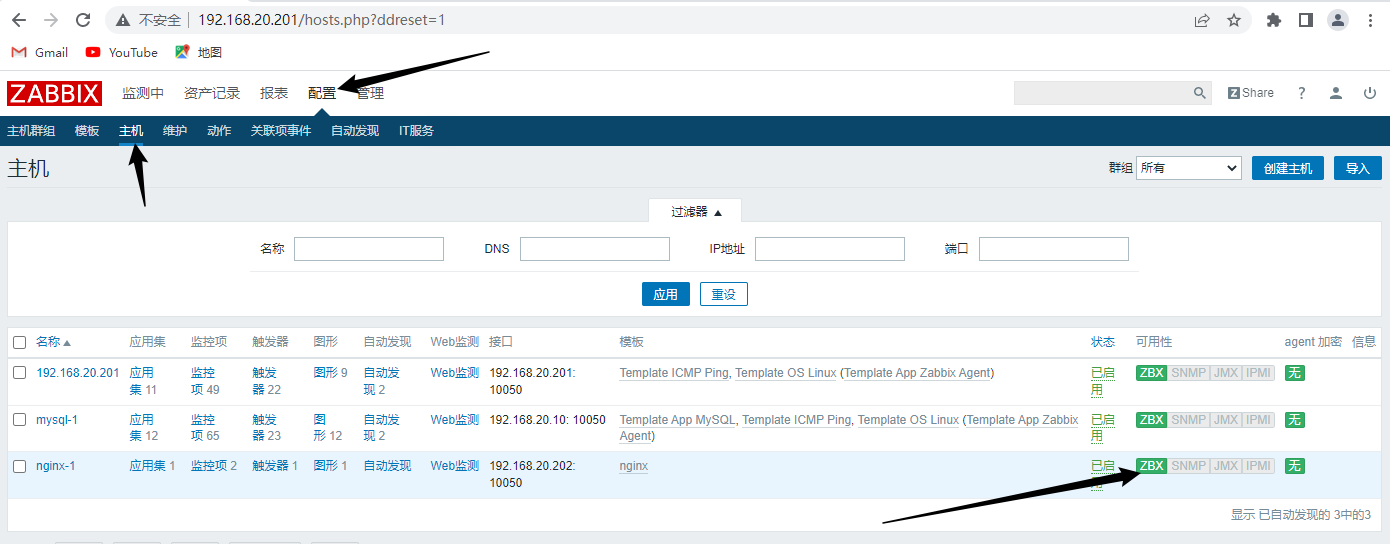Toggle the select-all hosts header checkbox
This screenshot has width=1390, height=544.
20,342
